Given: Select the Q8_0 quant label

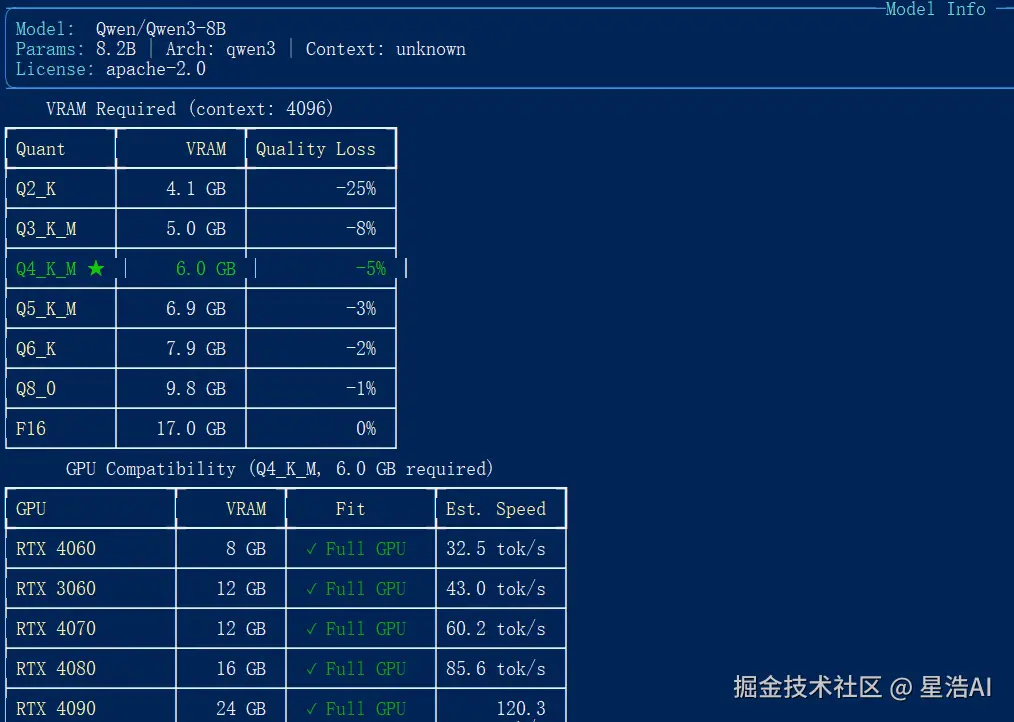Looking at the screenshot, I should pos(36,389).
